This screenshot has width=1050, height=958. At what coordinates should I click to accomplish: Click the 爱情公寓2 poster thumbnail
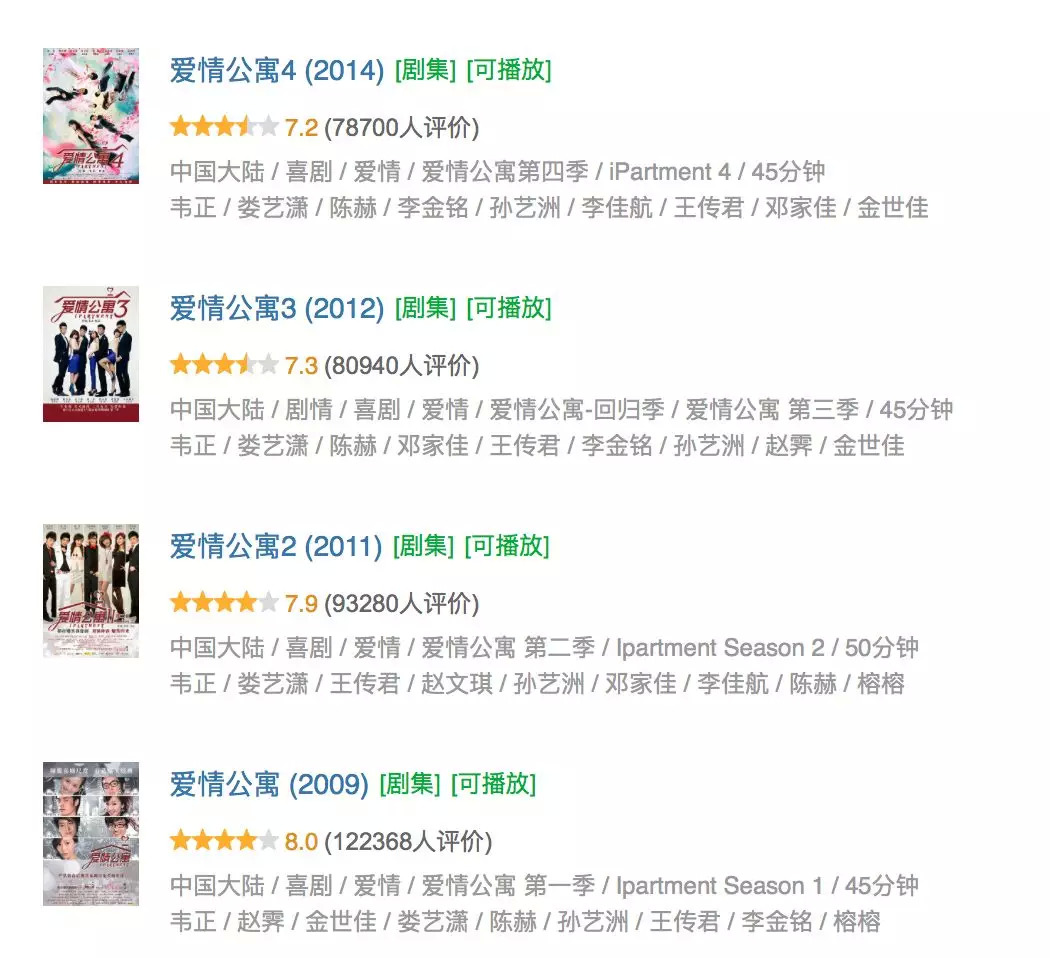click(91, 591)
